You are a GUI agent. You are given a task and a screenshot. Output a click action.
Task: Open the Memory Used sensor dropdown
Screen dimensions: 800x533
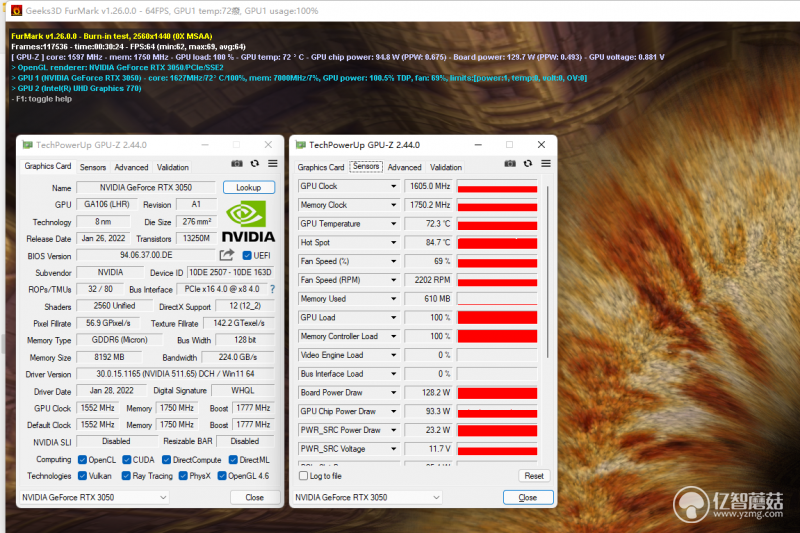393,299
